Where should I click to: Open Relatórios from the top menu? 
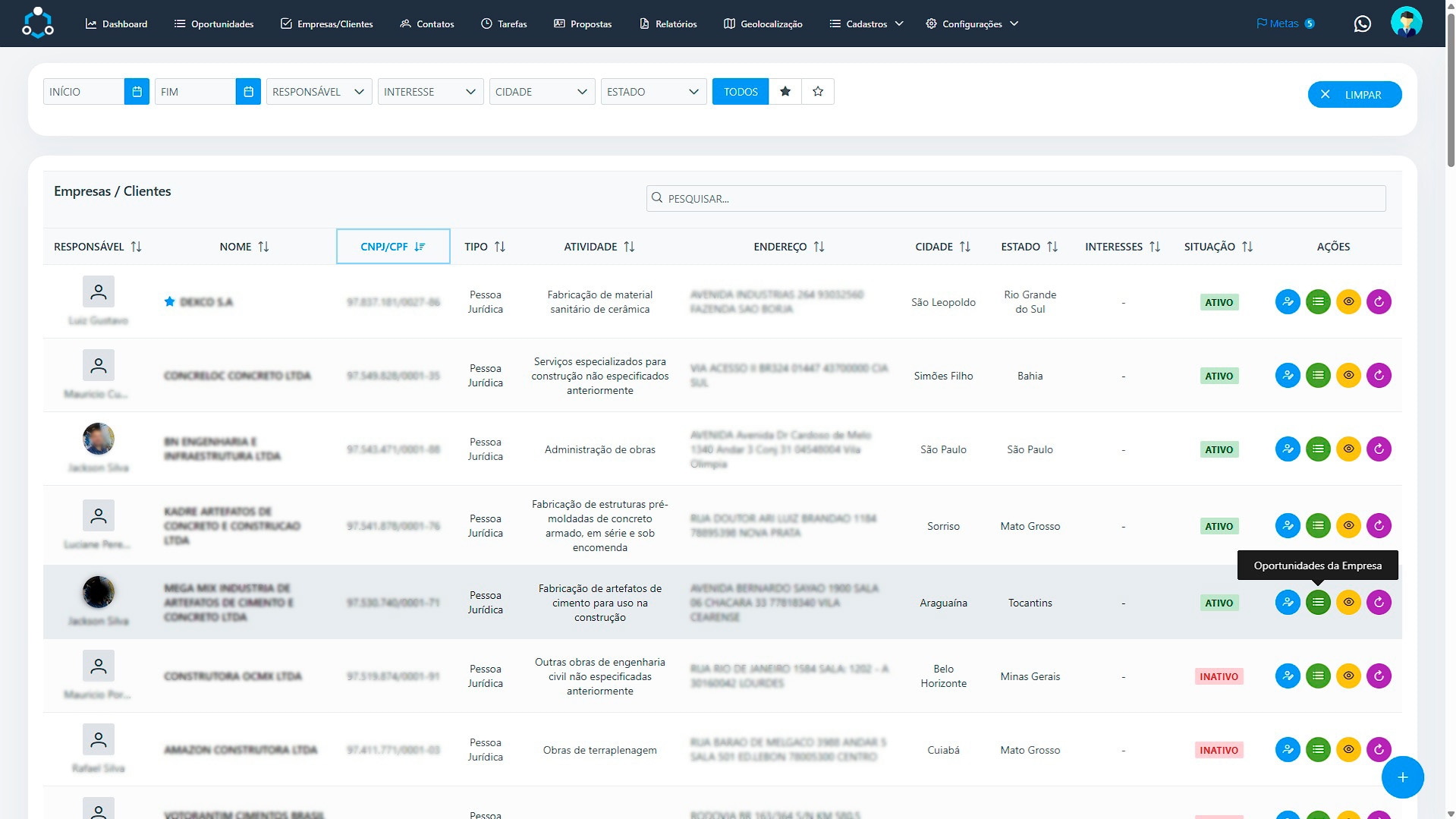point(668,24)
